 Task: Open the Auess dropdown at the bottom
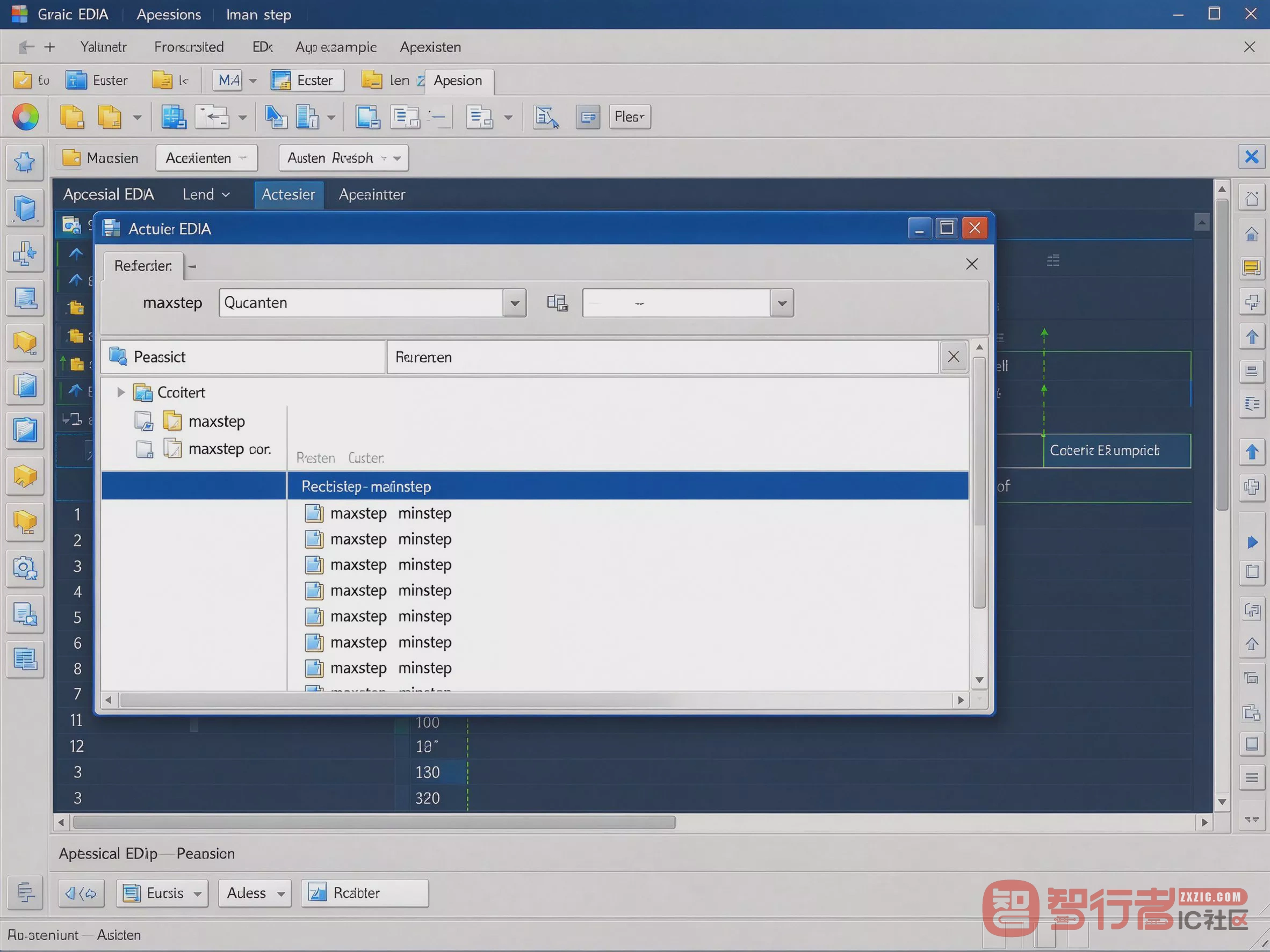click(x=255, y=893)
